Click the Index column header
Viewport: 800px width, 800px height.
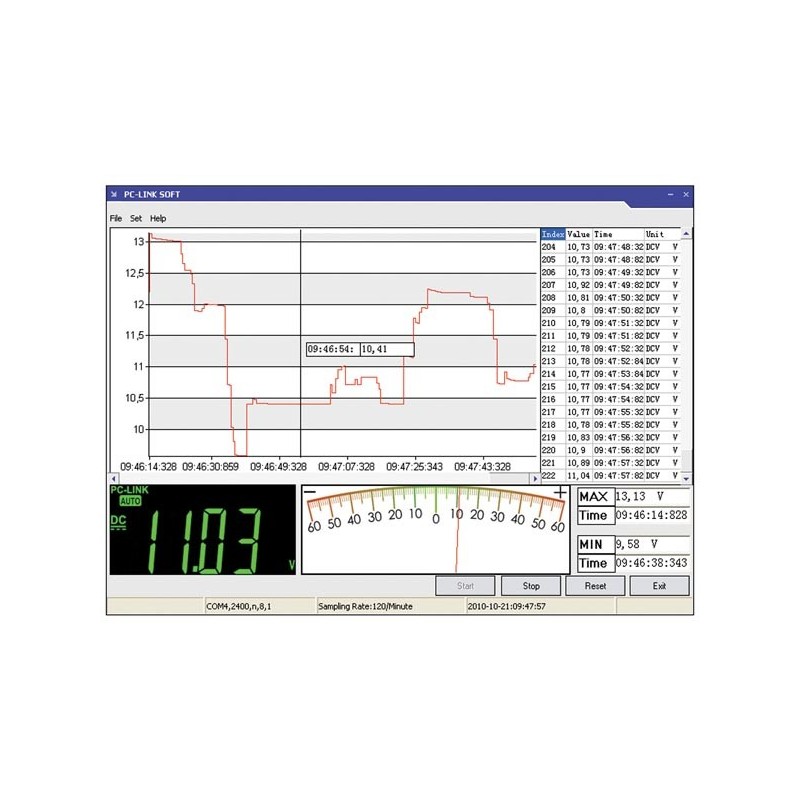tap(553, 234)
